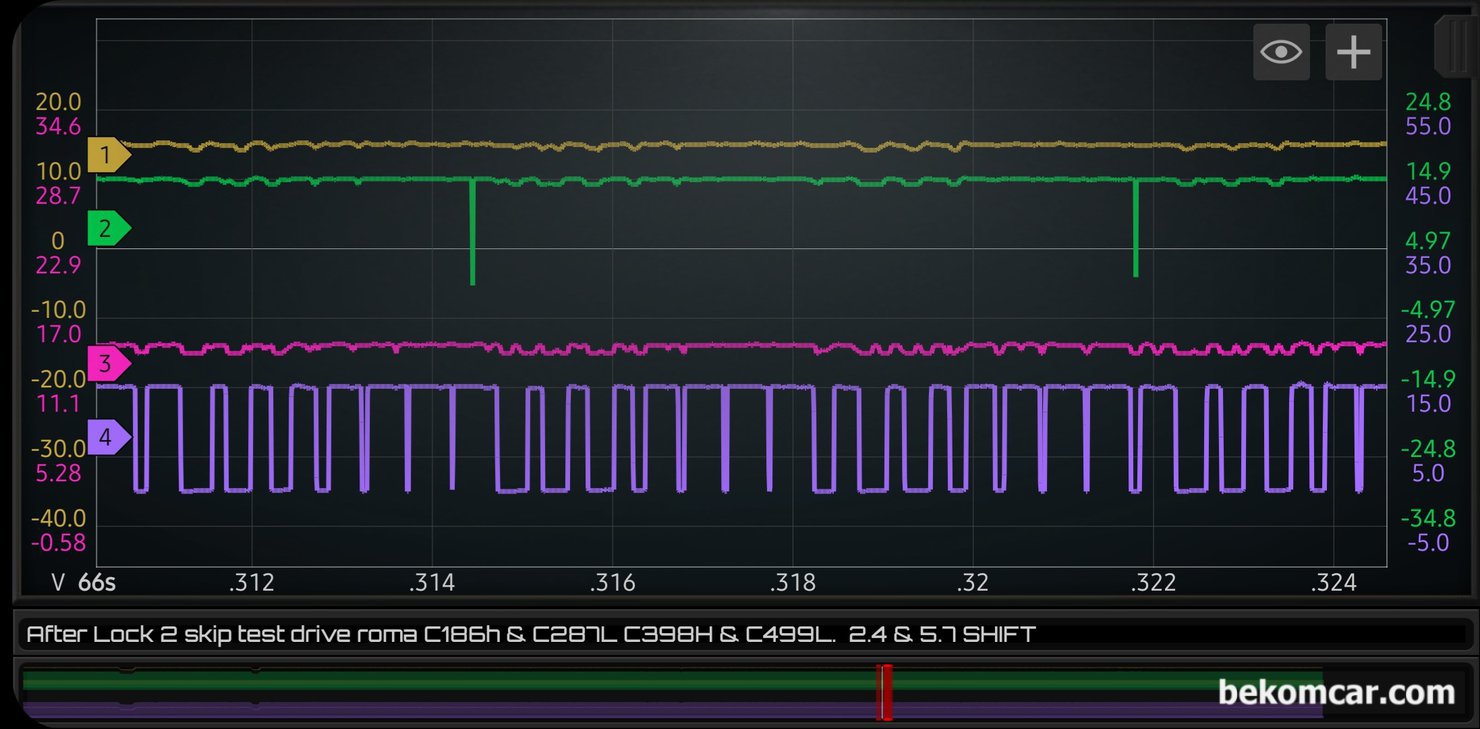Viewport: 1480px width, 729px height.
Task: Click the red position marker in overview bar
Action: click(x=884, y=692)
